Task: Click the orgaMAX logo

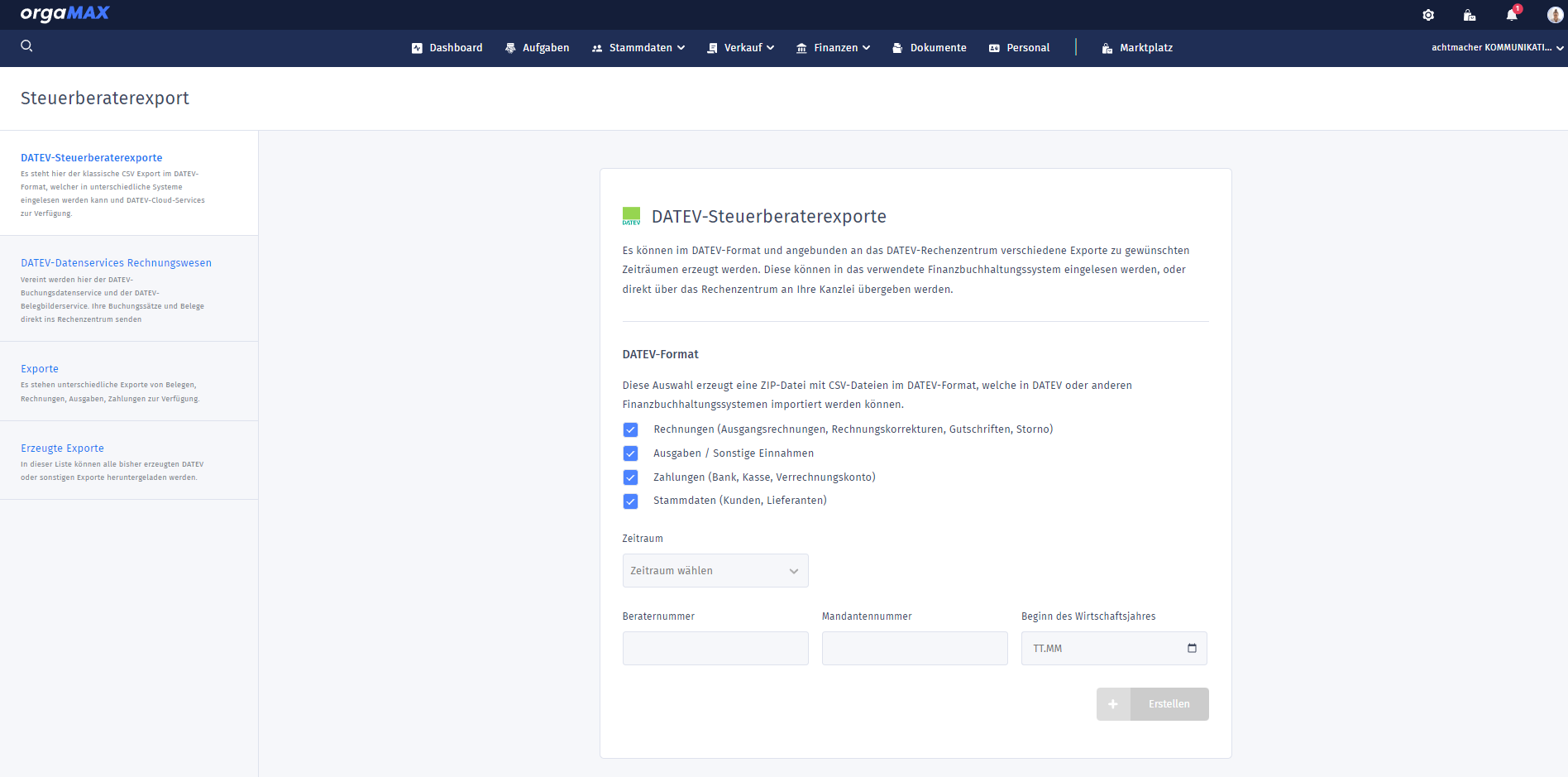Action: point(65,13)
